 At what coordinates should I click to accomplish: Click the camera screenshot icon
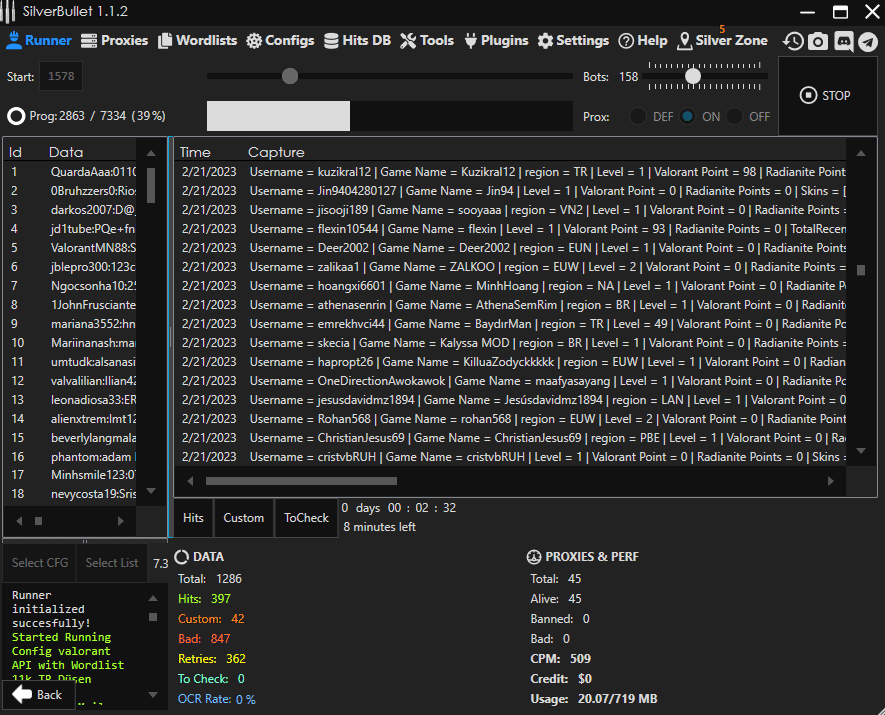(x=818, y=41)
